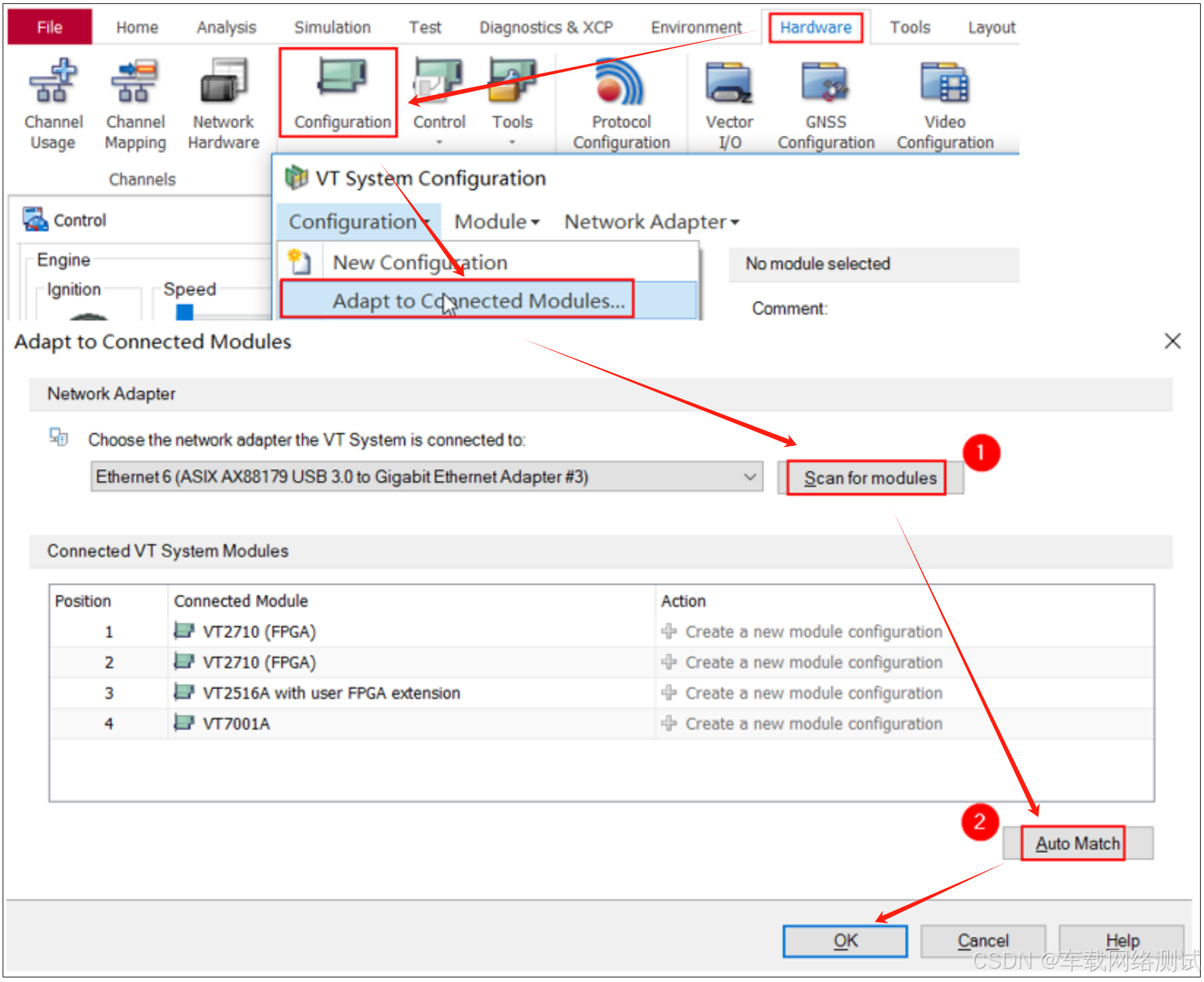Select the Hardware ribbon tab

point(815,28)
